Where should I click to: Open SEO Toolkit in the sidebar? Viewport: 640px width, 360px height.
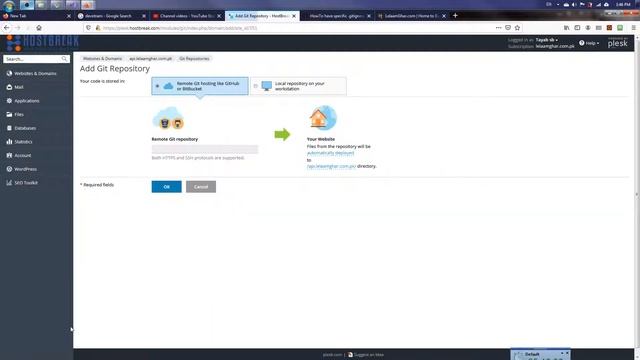[x=22, y=183]
